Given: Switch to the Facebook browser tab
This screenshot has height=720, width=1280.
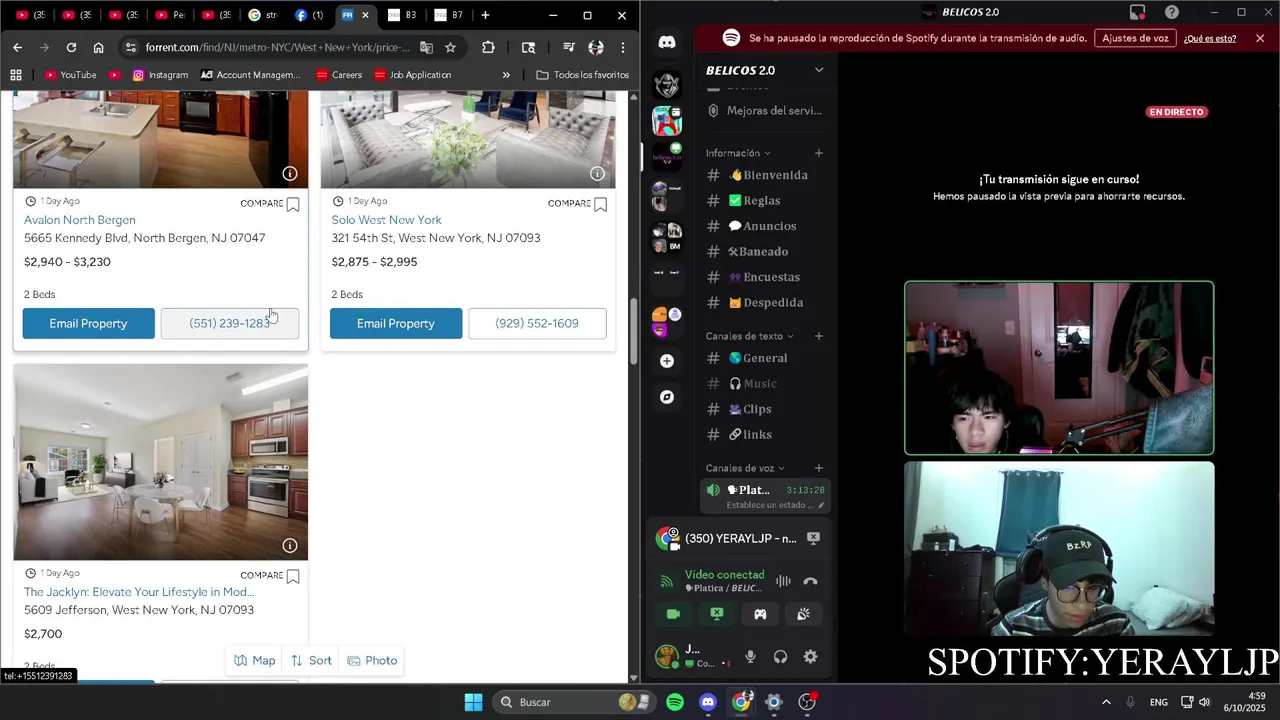Looking at the screenshot, I should (x=309, y=15).
